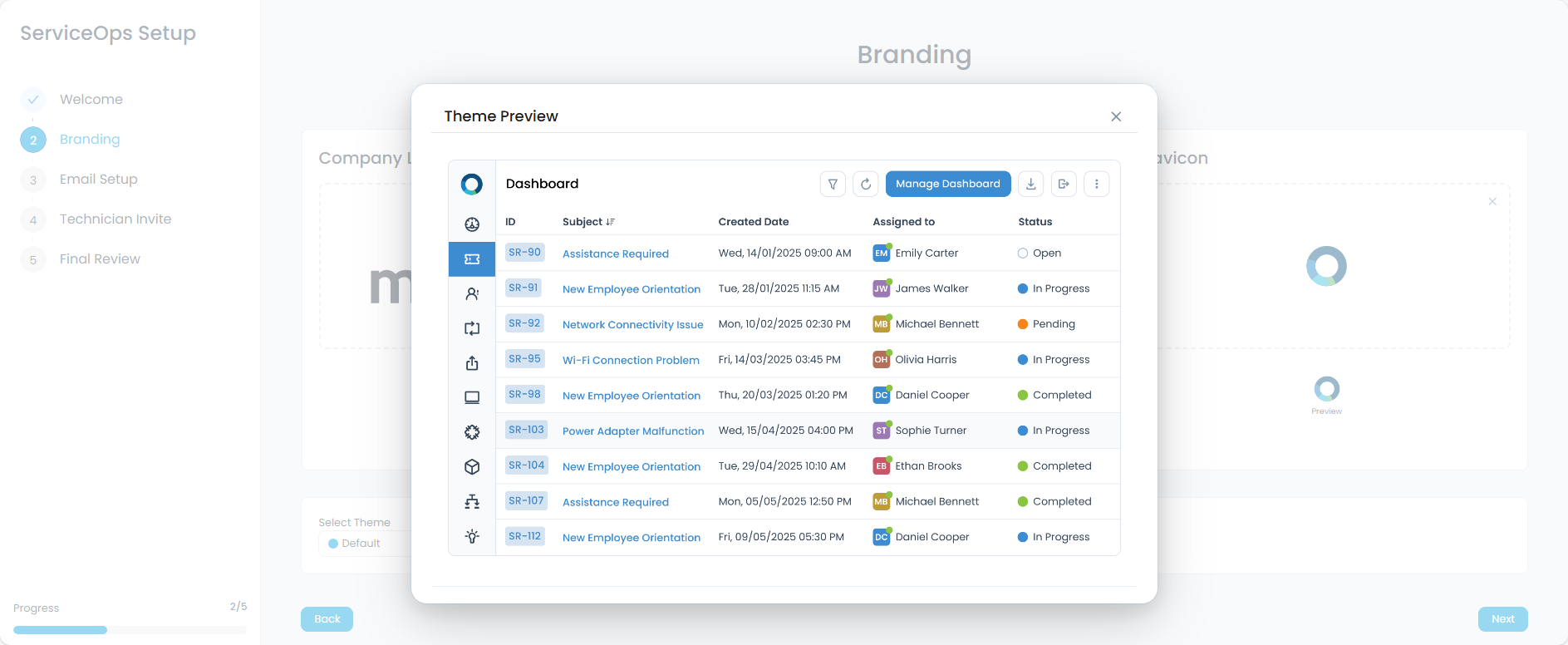This screenshot has height=645, width=1568.
Task: Click the cube package icon in the sidebar
Action: pyautogui.click(x=472, y=467)
